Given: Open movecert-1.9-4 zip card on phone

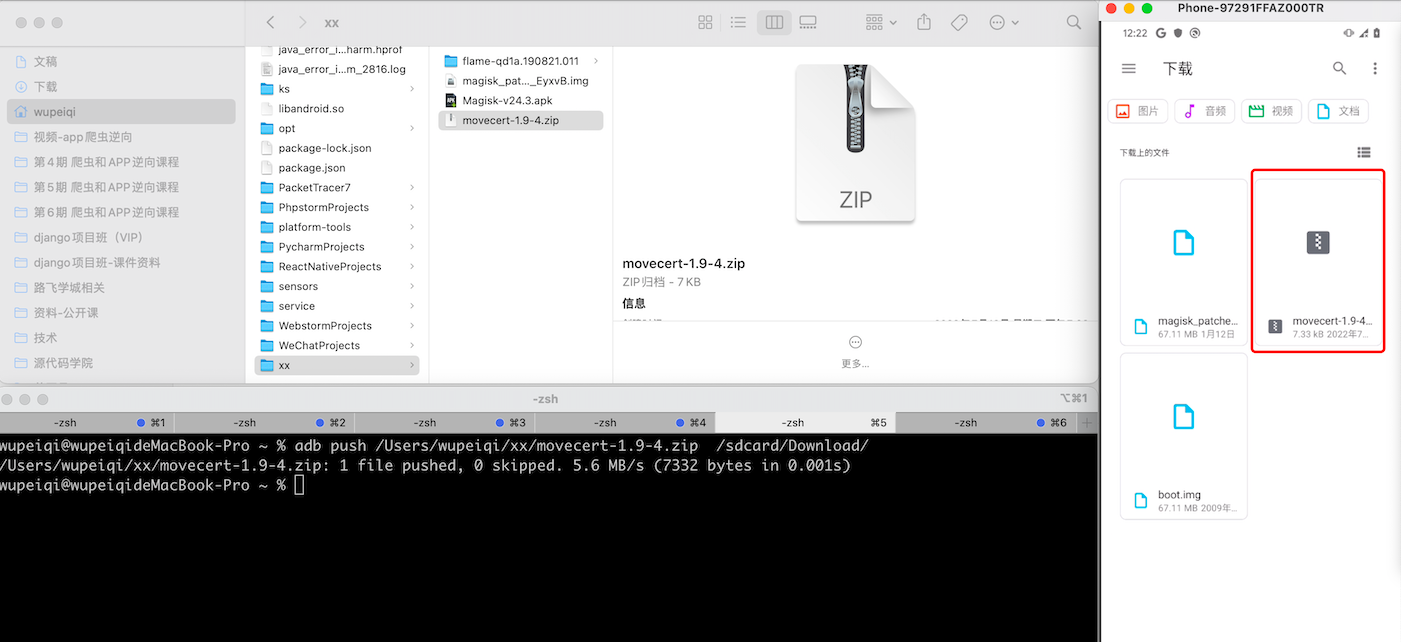Looking at the screenshot, I should [1318, 262].
